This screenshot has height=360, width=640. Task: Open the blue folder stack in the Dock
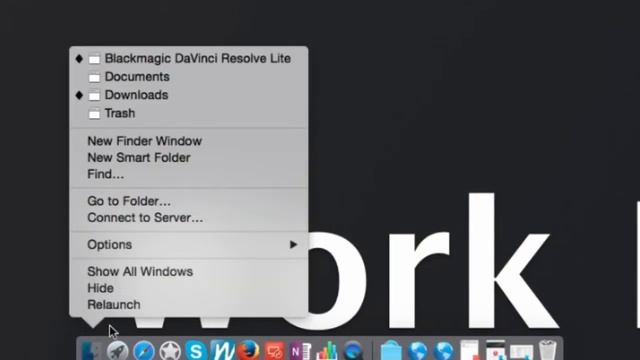(x=391, y=351)
